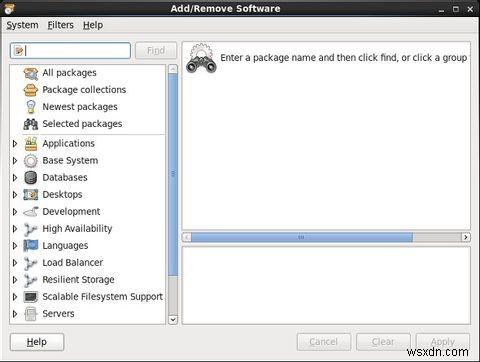Click the group list vertical scrollbar thumb

[x=173, y=174]
